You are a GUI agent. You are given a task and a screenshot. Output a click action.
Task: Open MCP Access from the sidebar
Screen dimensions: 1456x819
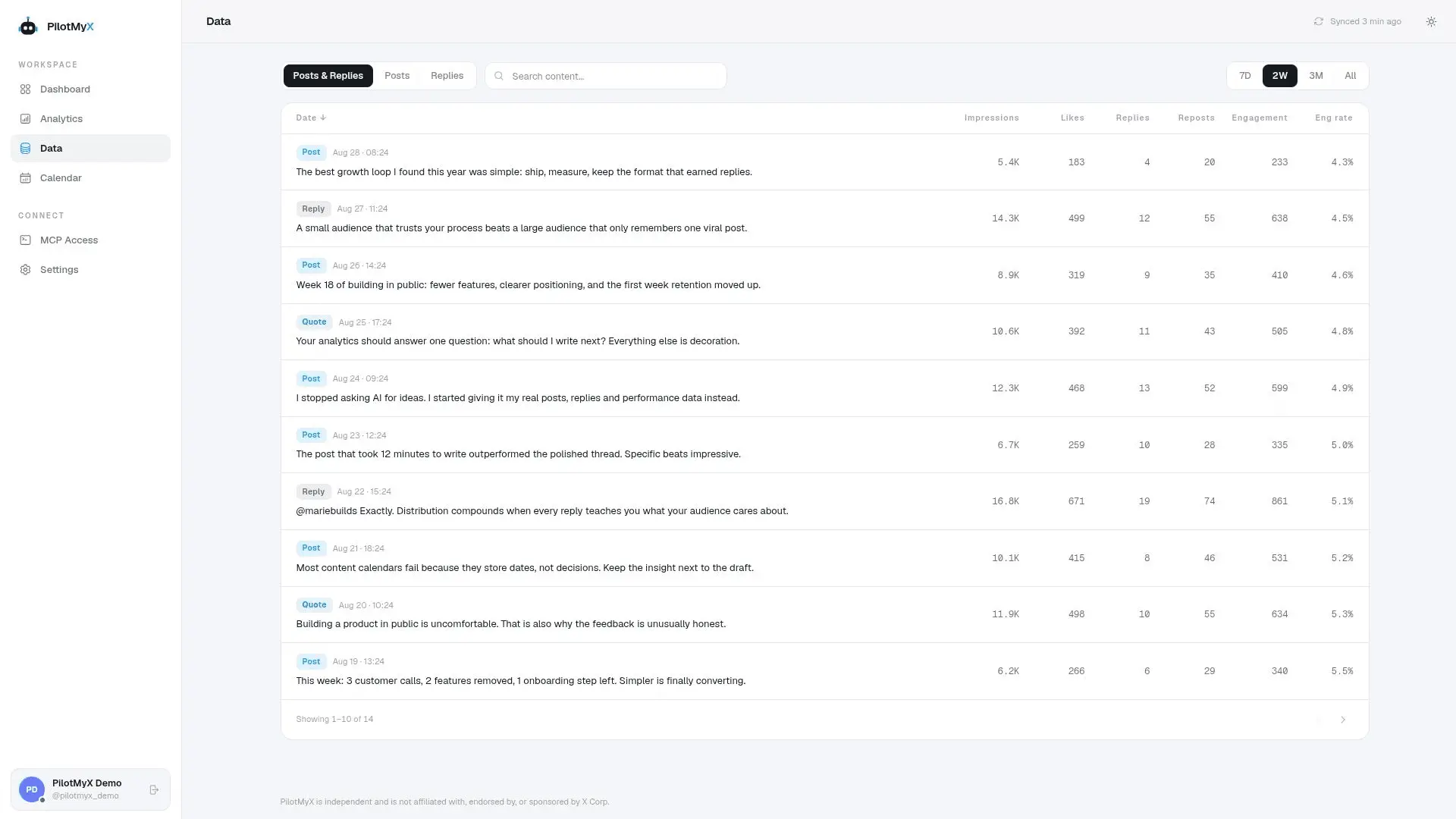[x=90, y=240]
